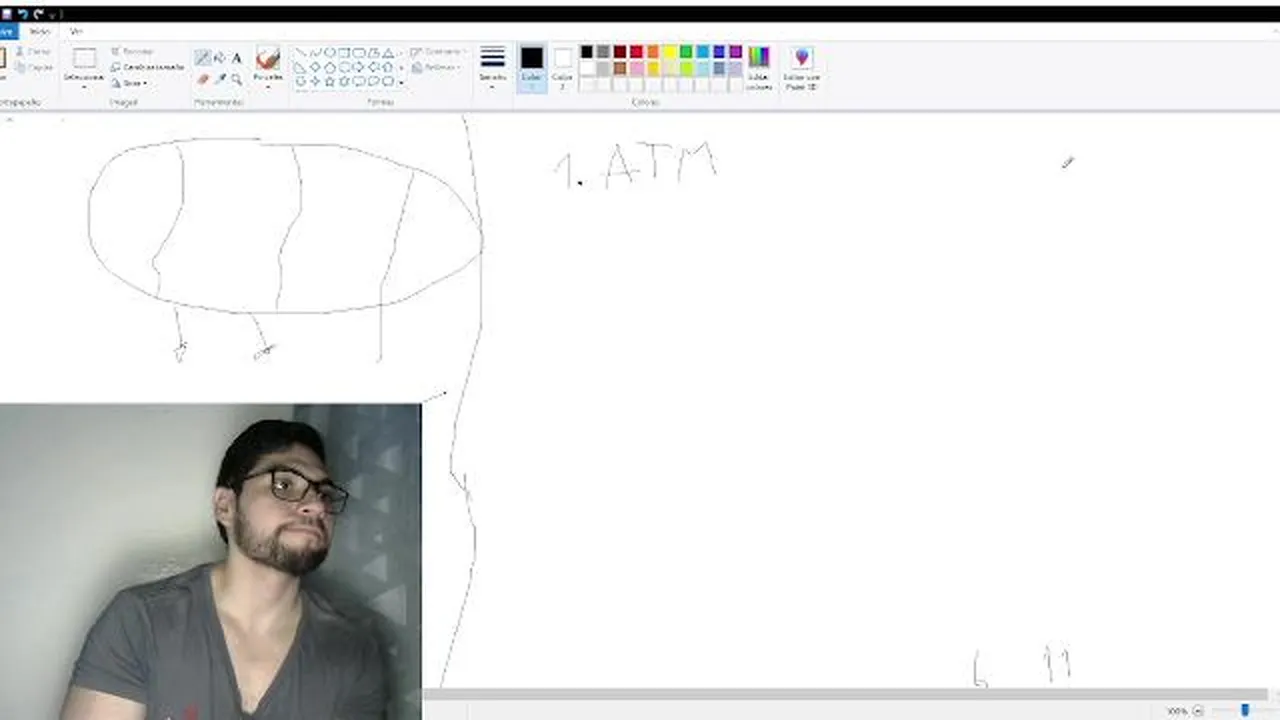Screen dimensions: 1280x720
Task: Pick the Line shape
Action: pyautogui.click(x=300, y=52)
